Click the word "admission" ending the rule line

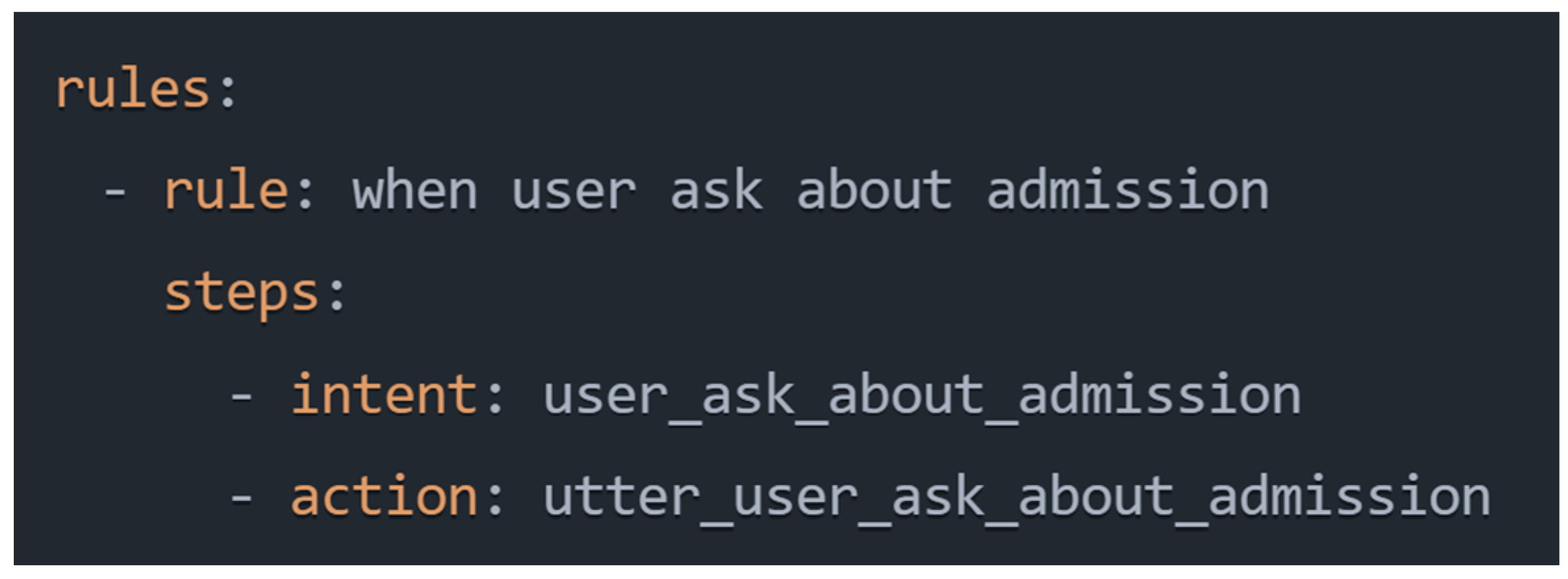(1127, 191)
